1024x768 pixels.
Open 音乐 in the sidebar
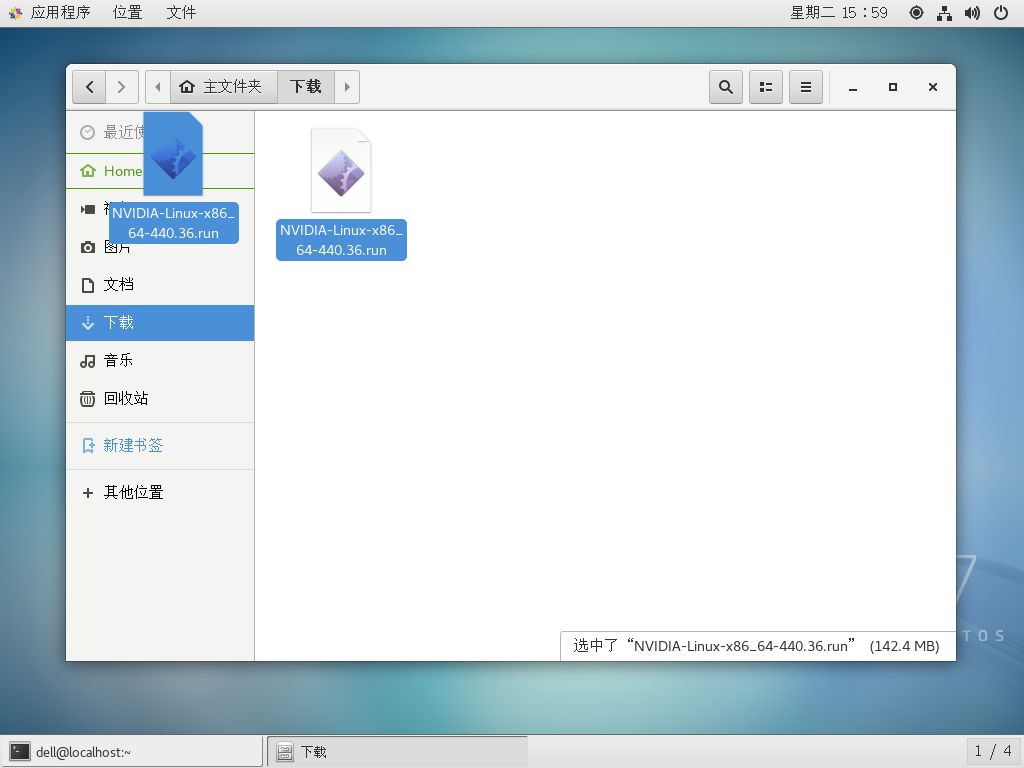(x=160, y=360)
